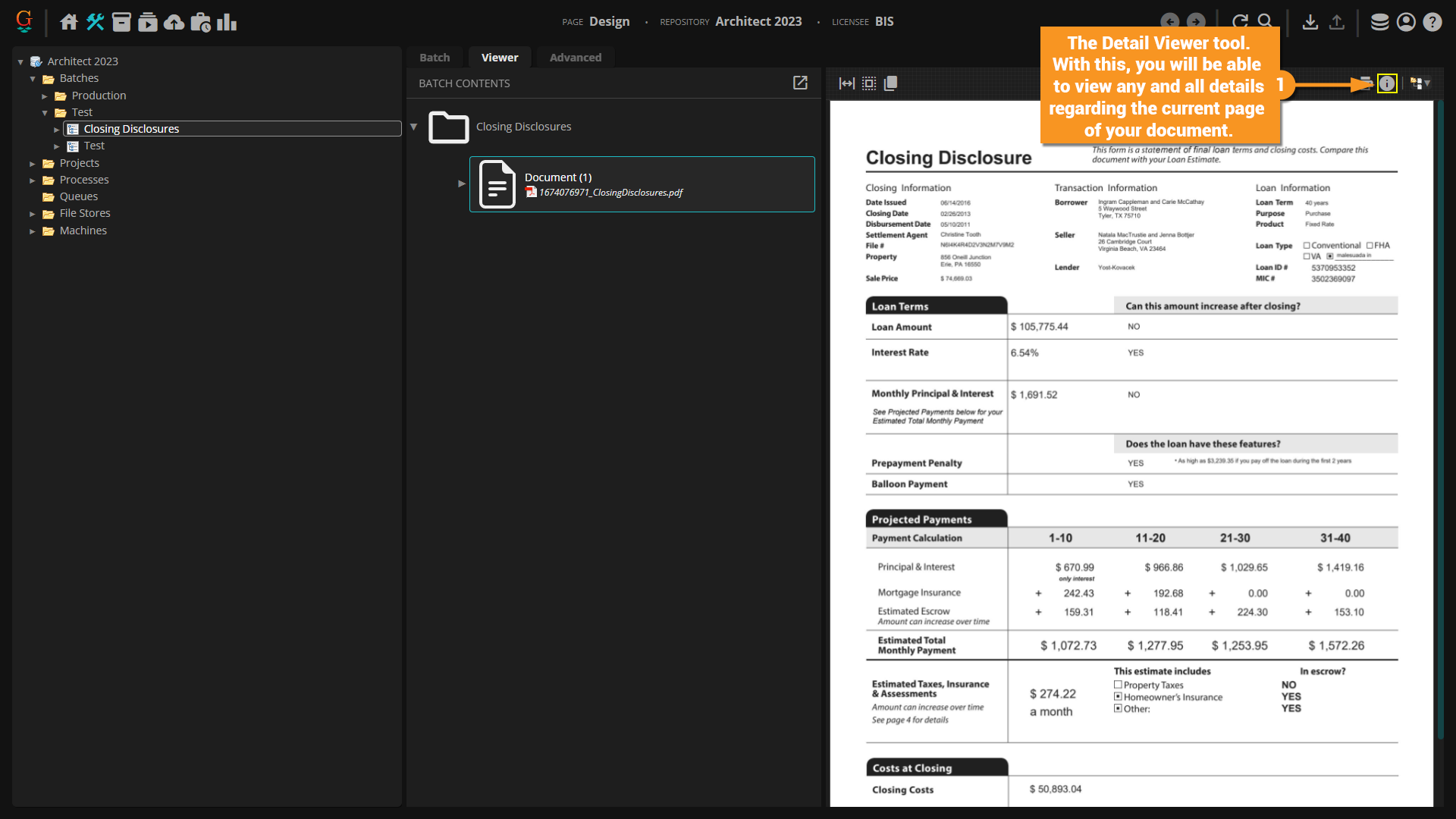Click the fit-to-width viewer icon

click(846, 83)
